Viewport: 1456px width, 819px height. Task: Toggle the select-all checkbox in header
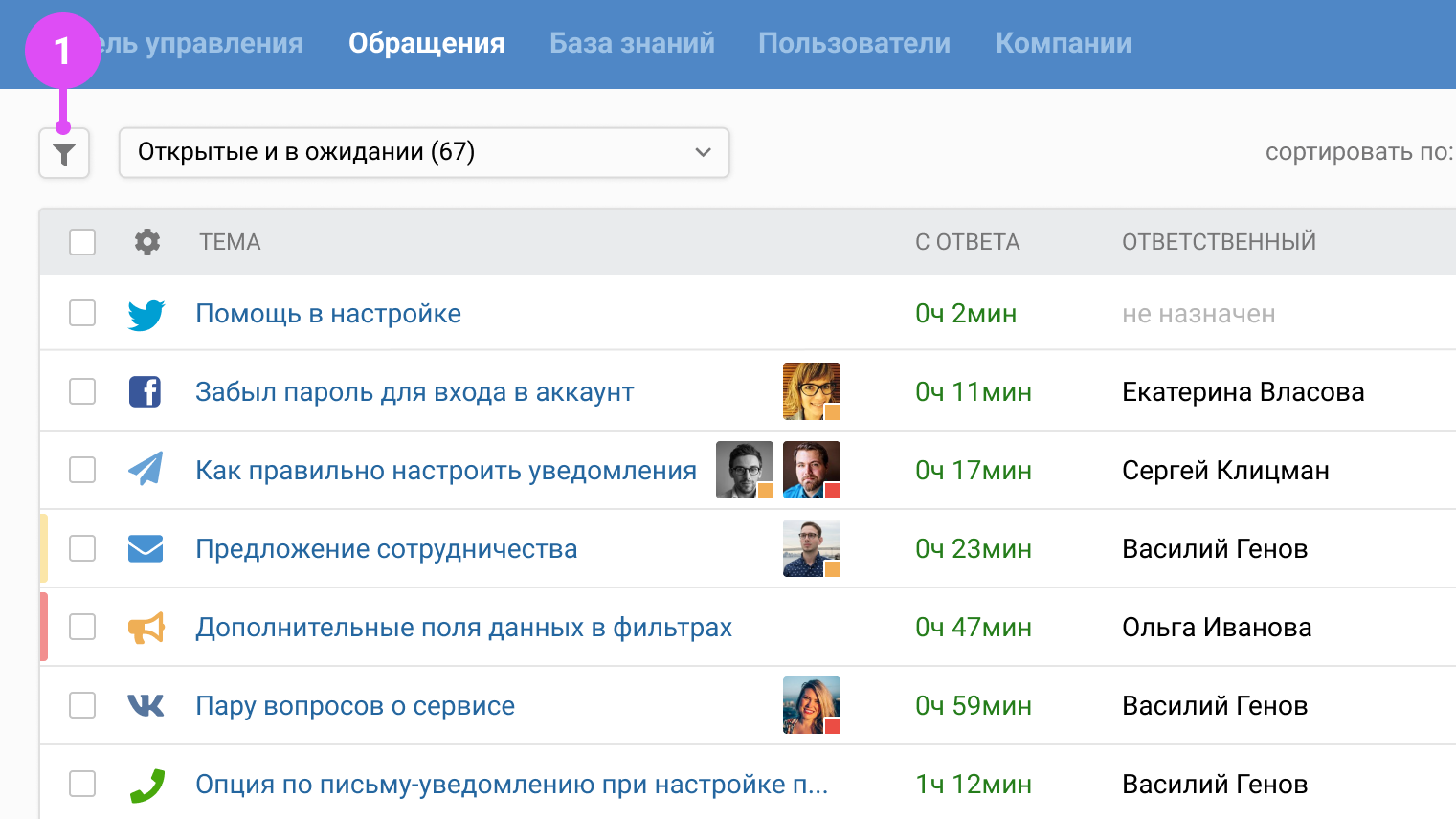pos(82,242)
